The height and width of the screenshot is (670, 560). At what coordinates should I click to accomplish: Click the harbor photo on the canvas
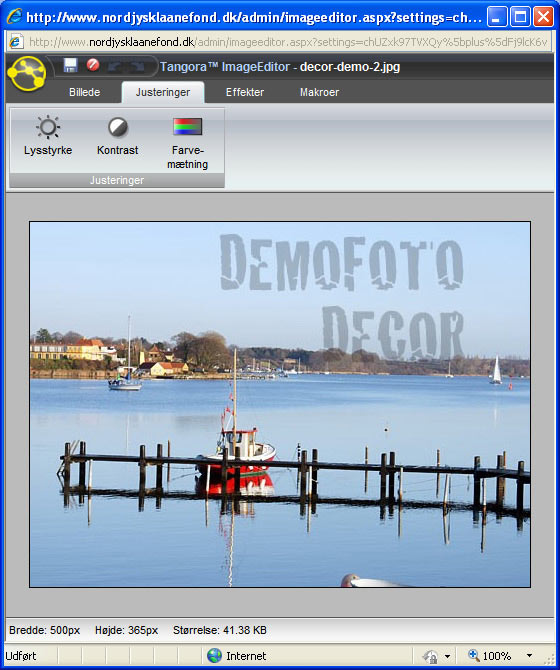pos(280,404)
